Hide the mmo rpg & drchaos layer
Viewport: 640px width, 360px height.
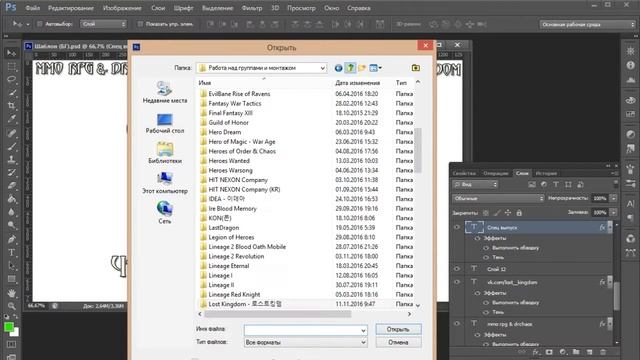click(x=457, y=324)
